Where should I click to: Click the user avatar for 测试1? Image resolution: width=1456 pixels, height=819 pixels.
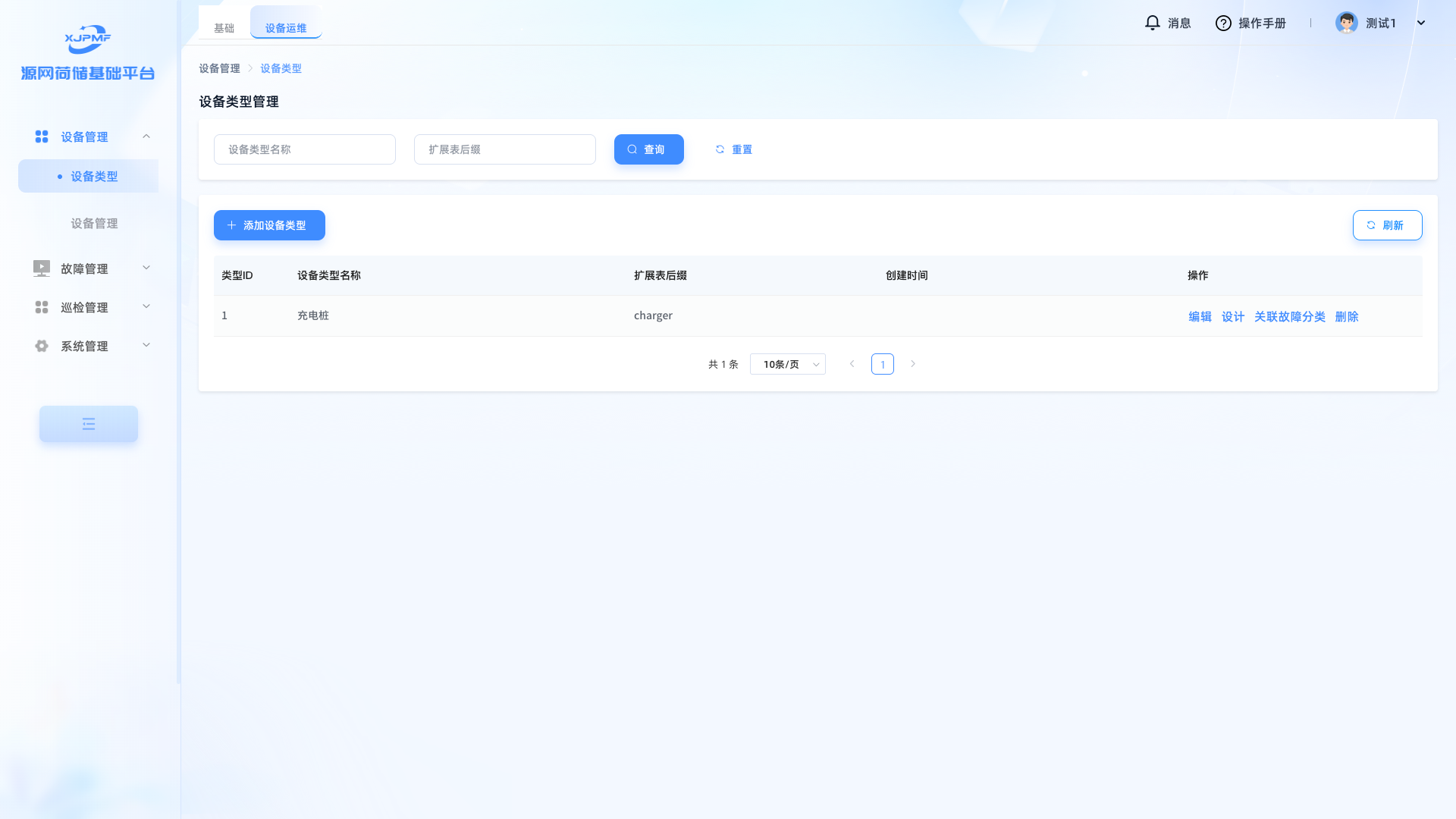pyautogui.click(x=1346, y=23)
